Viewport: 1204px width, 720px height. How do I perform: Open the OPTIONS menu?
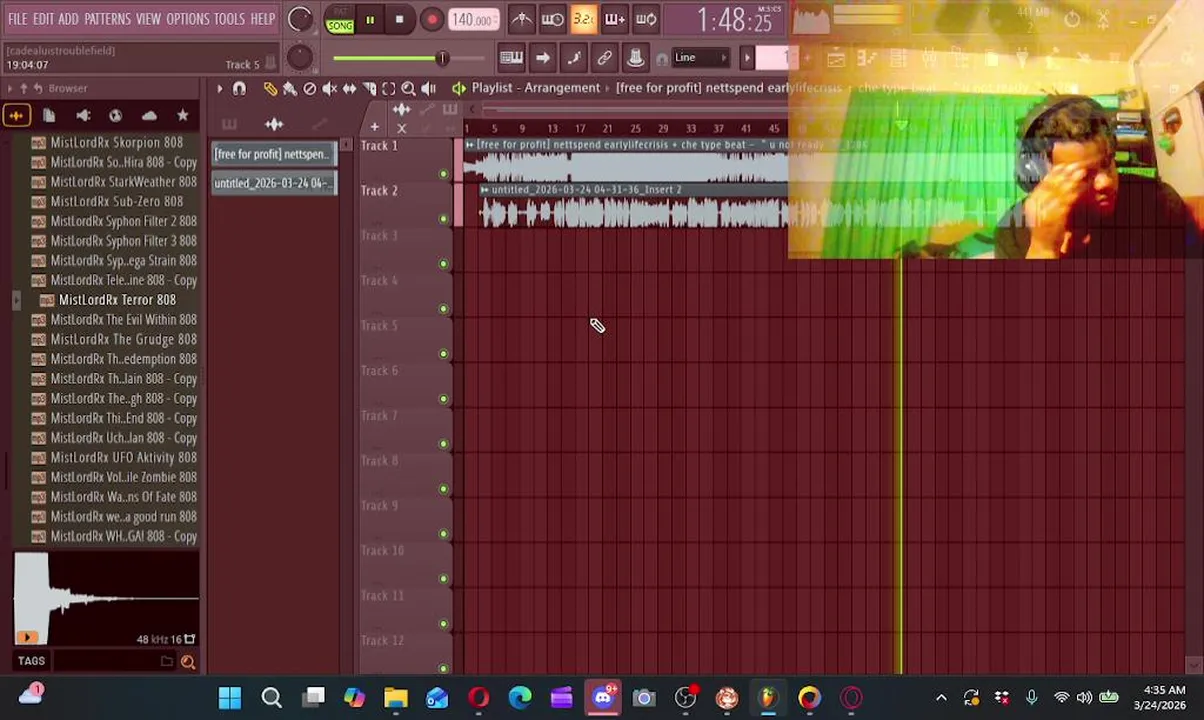[x=187, y=19]
